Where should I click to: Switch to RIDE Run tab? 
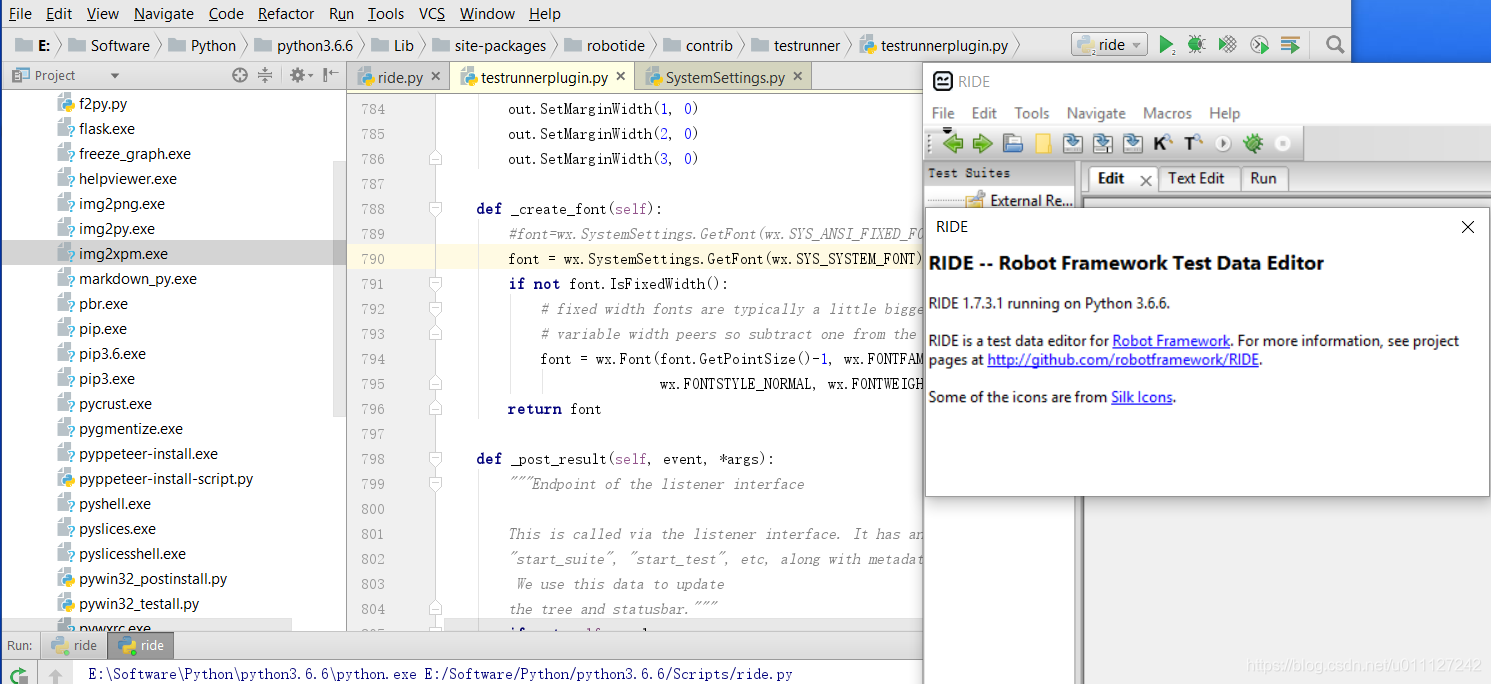1264,178
